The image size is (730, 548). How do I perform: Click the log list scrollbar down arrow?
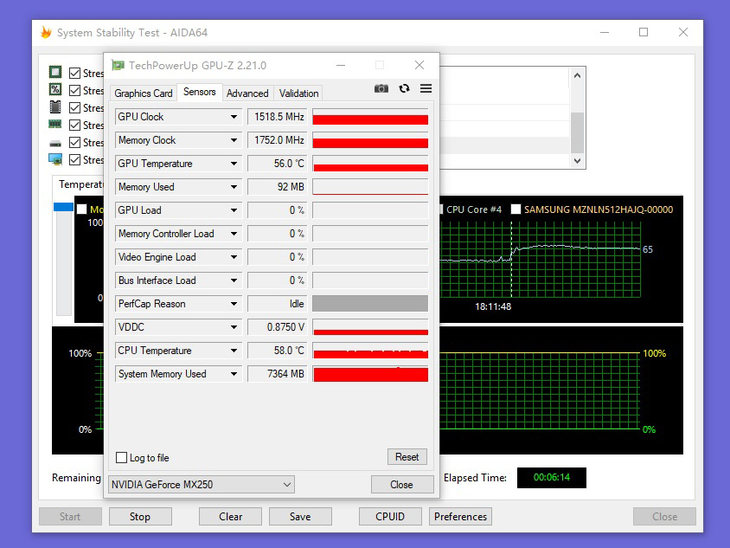(577, 161)
